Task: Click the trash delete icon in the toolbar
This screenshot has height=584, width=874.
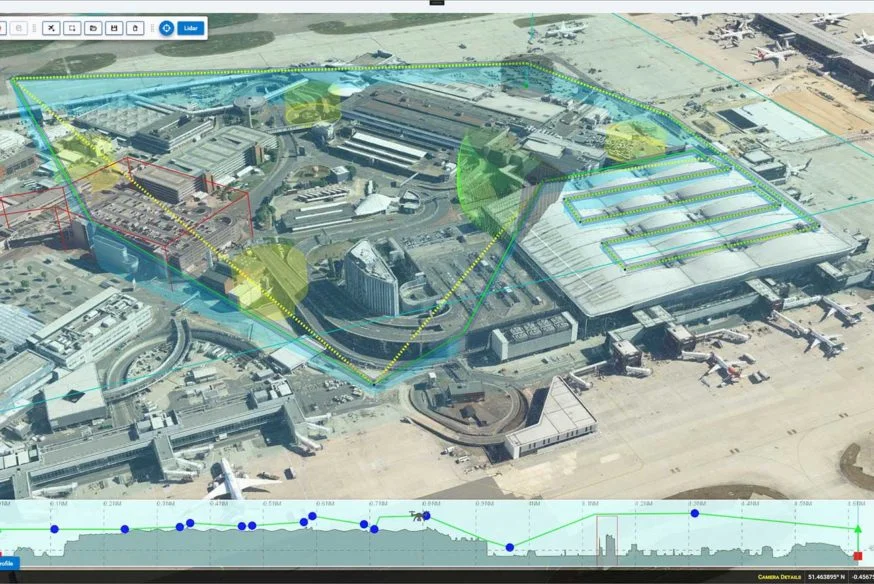Action: [x=135, y=28]
